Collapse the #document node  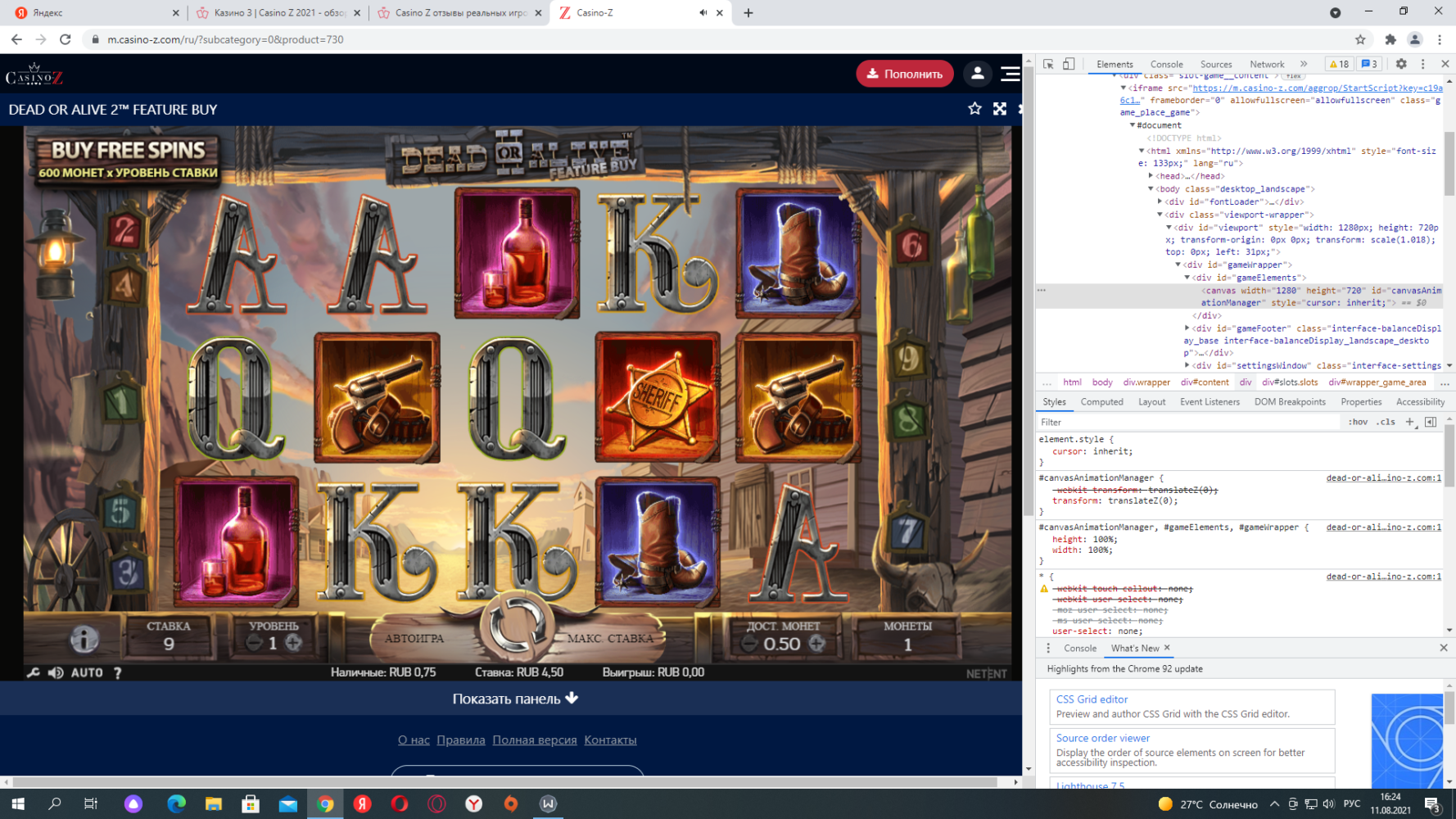[1133, 125]
